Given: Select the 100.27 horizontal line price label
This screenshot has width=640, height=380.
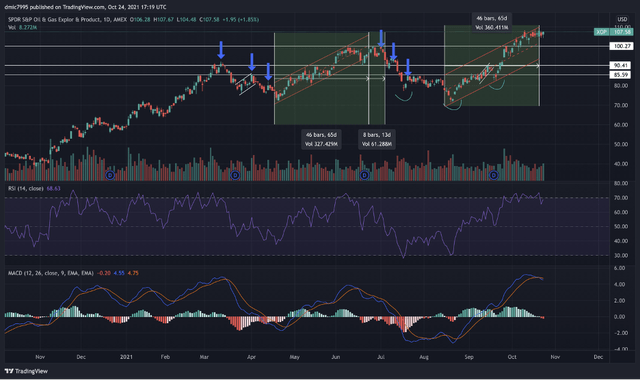Looking at the screenshot, I should pyautogui.click(x=621, y=46).
